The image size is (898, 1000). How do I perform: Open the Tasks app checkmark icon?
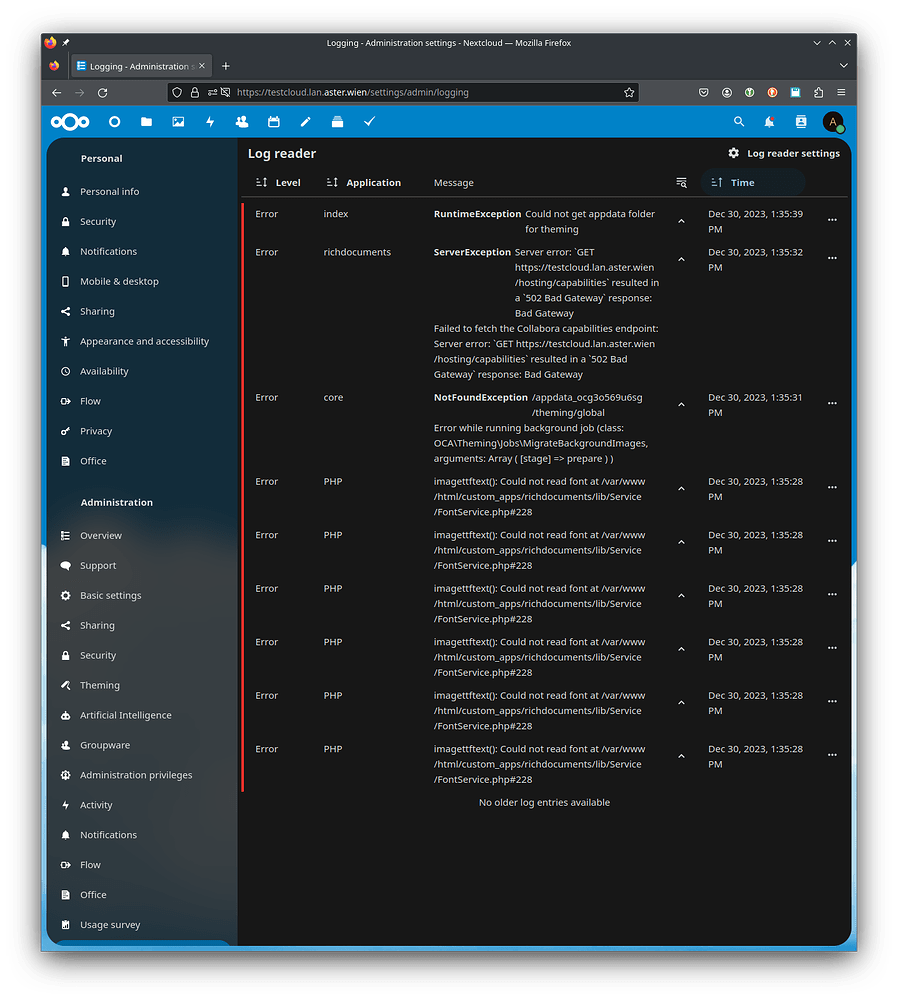[x=369, y=121]
